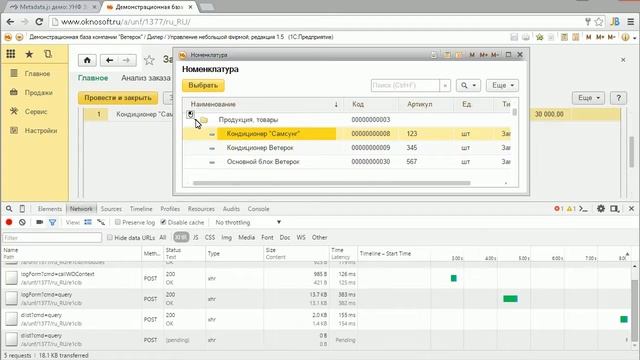Click the browser back arrow
The image size is (640, 360).
tap(10, 22)
